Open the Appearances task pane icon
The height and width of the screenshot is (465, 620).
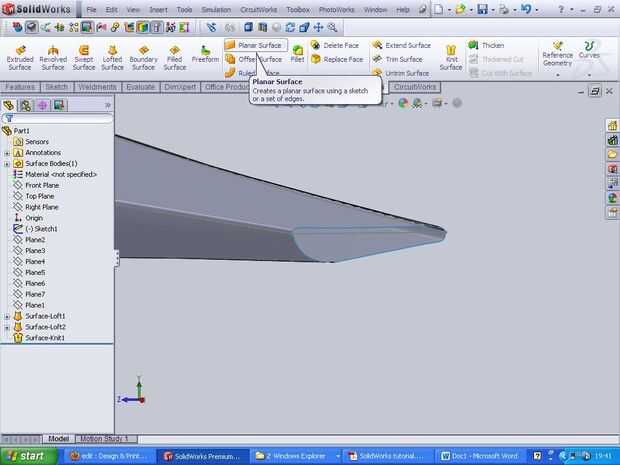point(612,197)
